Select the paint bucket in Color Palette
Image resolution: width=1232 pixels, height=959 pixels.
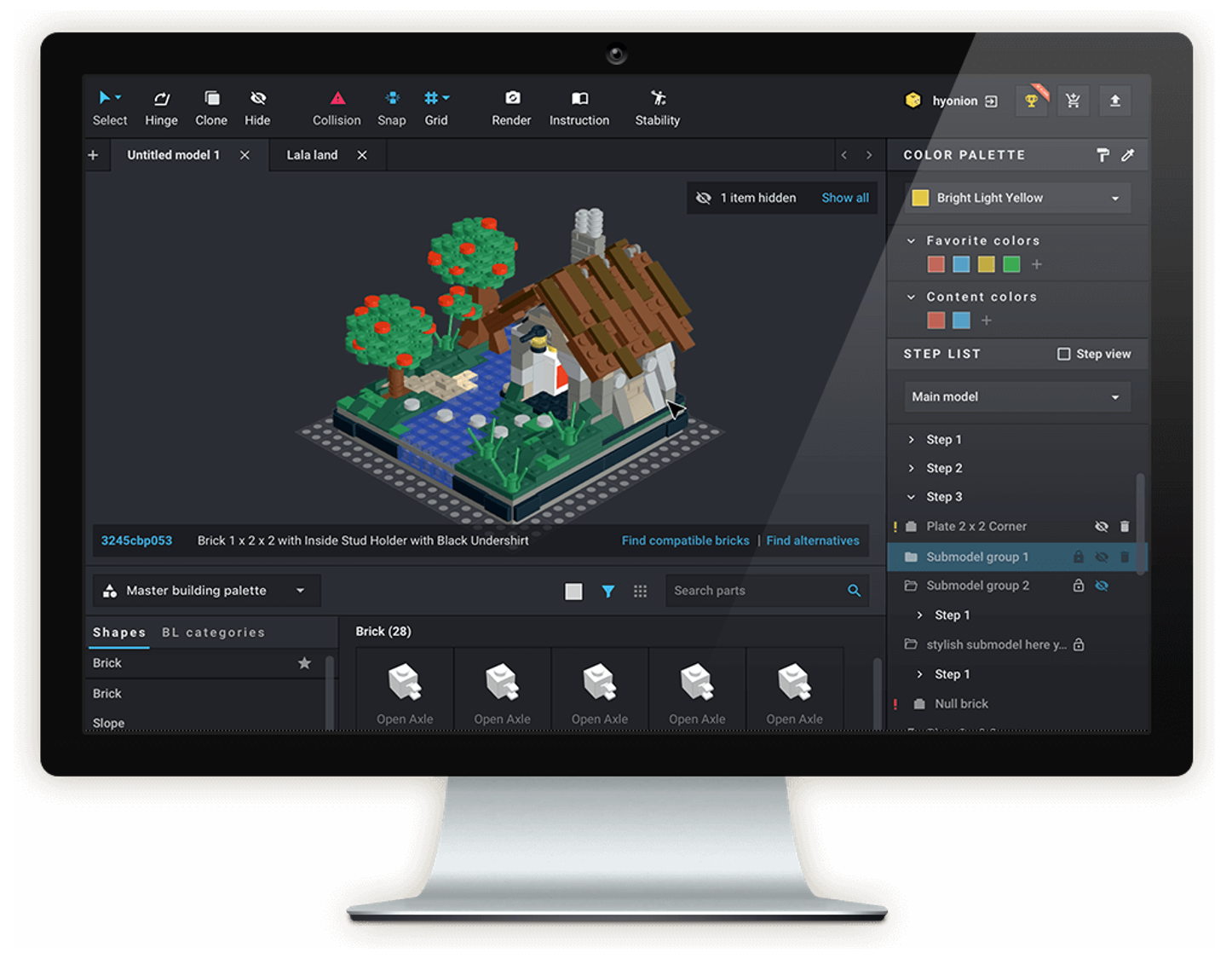coord(1102,155)
